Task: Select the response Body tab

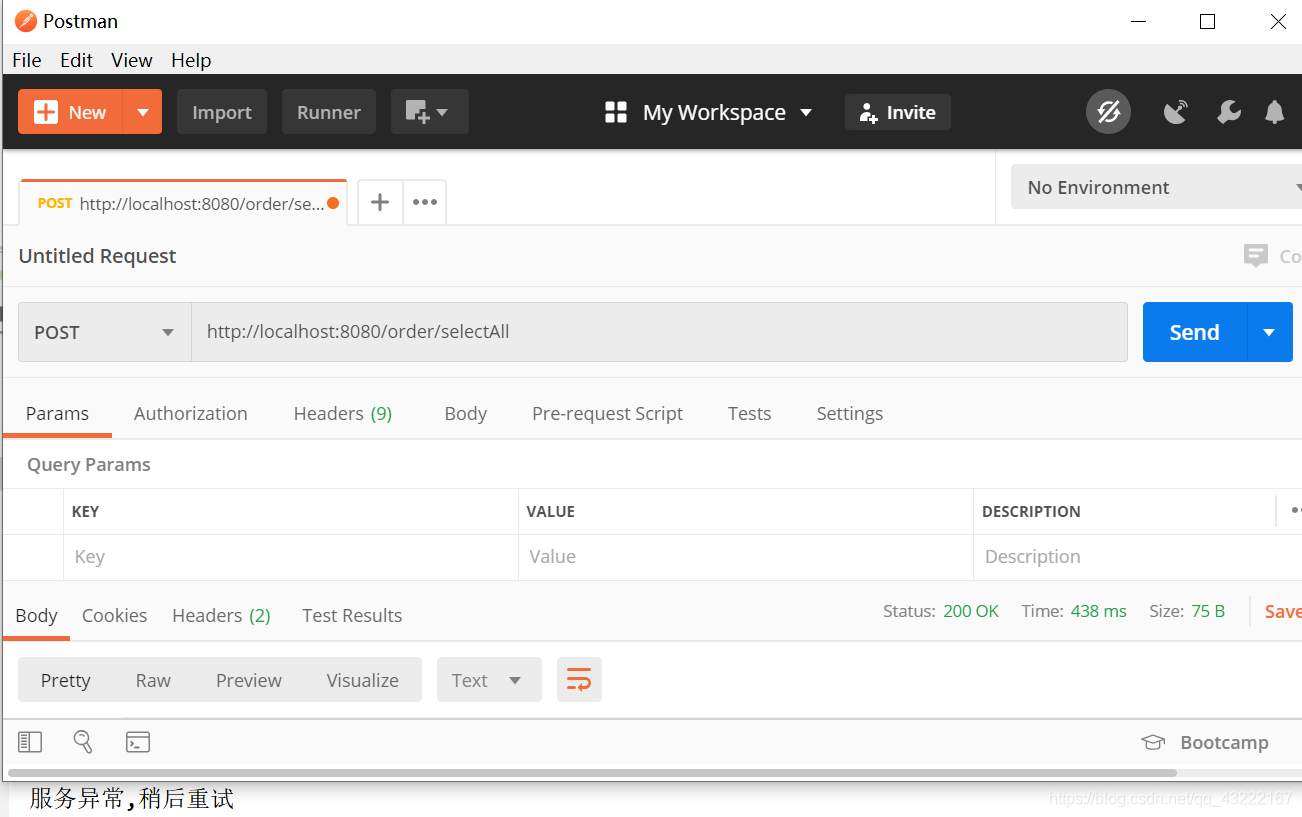Action: point(36,615)
